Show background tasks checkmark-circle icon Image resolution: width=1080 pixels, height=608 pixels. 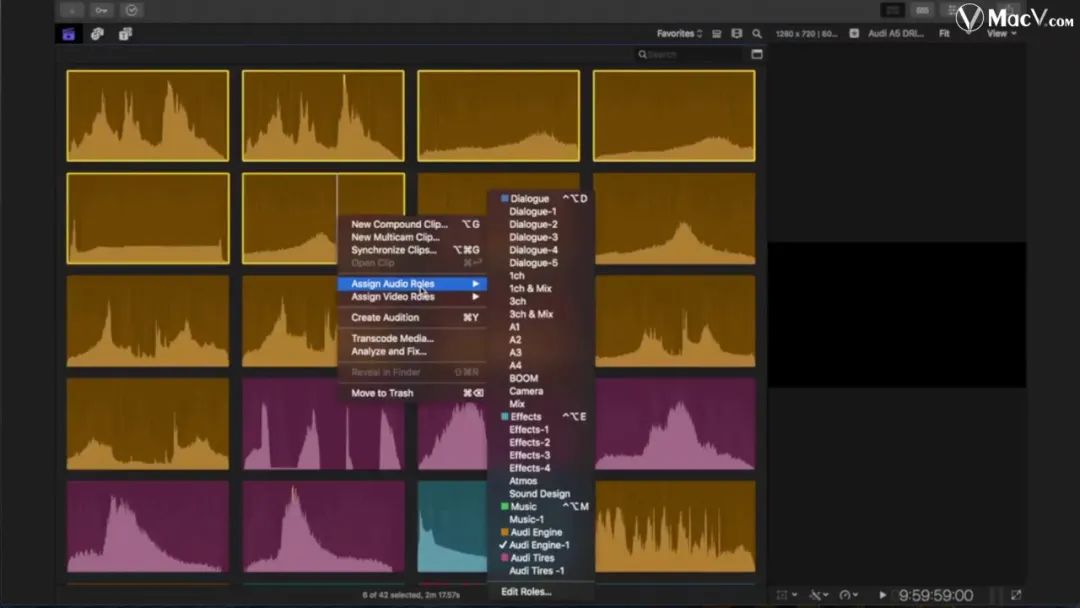click(x=132, y=10)
